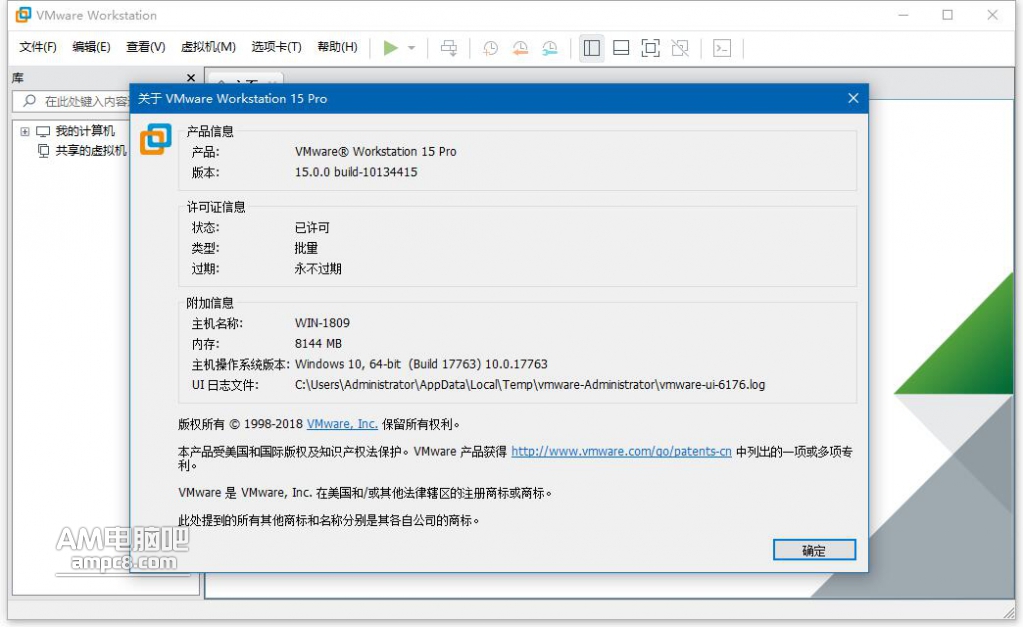Open the Snapshot Manager icon

coord(550,48)
